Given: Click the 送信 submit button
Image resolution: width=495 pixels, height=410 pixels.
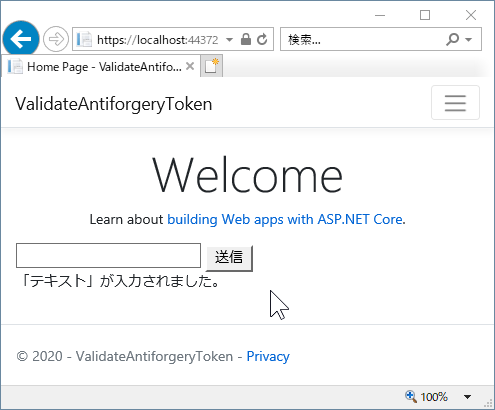Looking at the screenshot, I should [x=229, y=258].
